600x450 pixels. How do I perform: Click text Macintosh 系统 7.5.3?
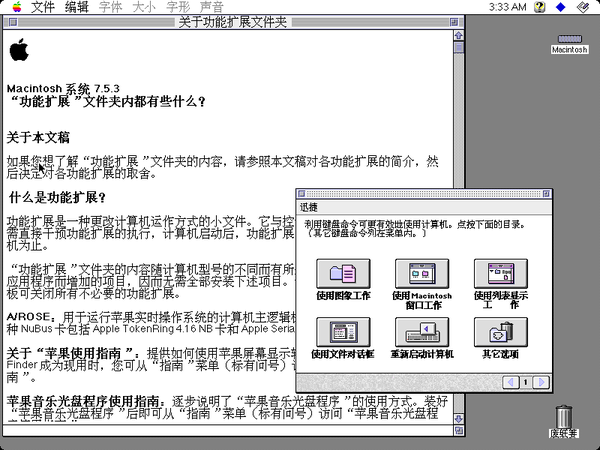63,89
